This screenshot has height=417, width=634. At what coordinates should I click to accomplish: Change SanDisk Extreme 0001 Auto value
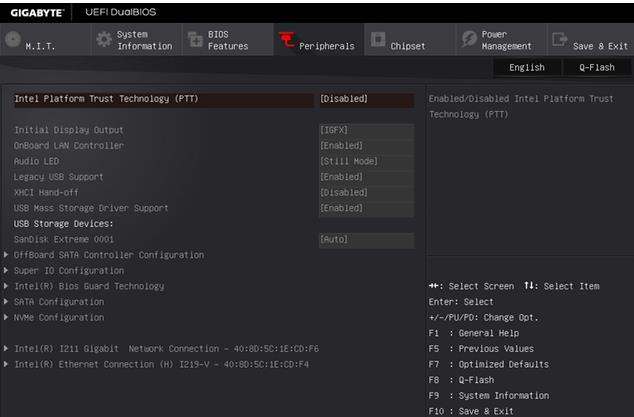pos(365,240)
